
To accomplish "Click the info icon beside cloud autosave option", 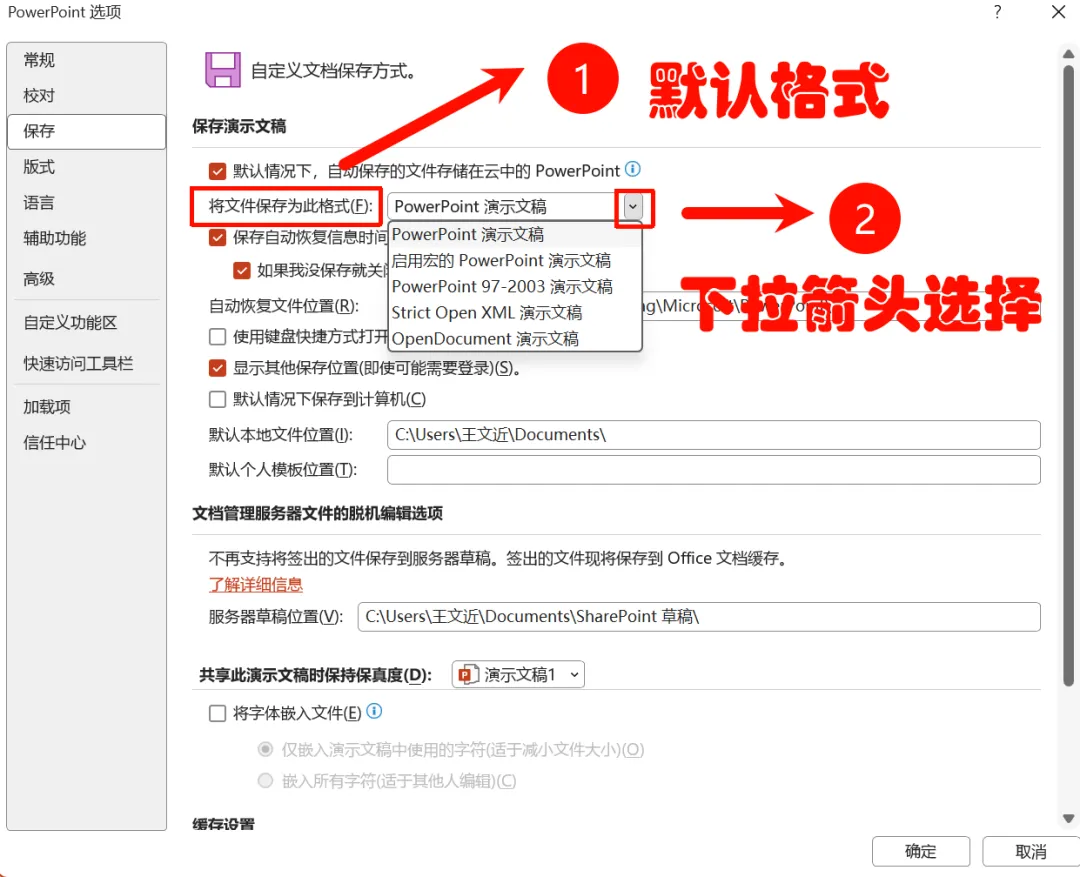I will [x=632, y=169].
